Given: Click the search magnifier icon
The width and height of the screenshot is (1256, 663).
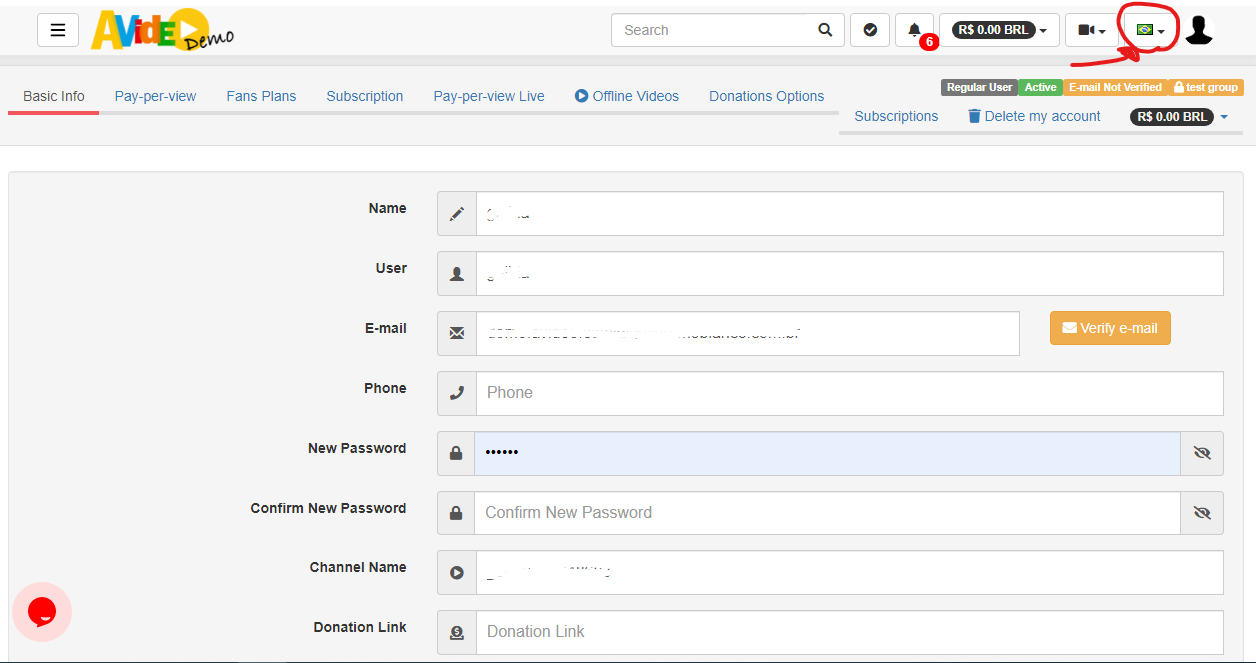Looking at the screenshot, I should point(824,29).
